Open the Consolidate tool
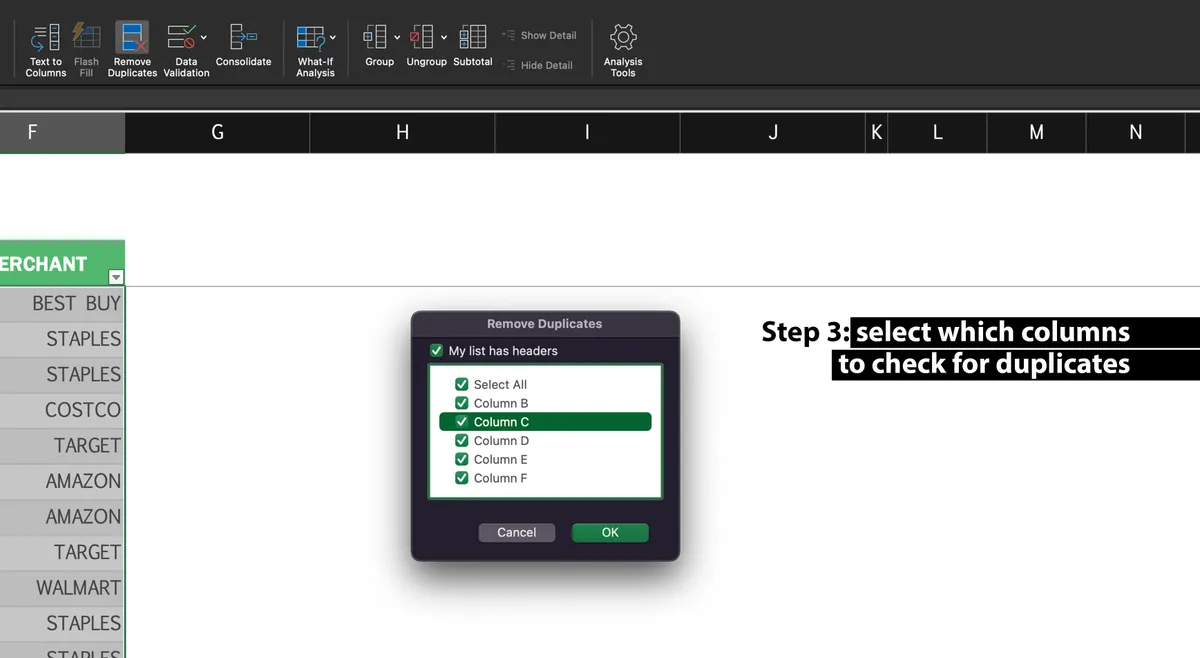1200x658 pixels. (x=244, y=47)
